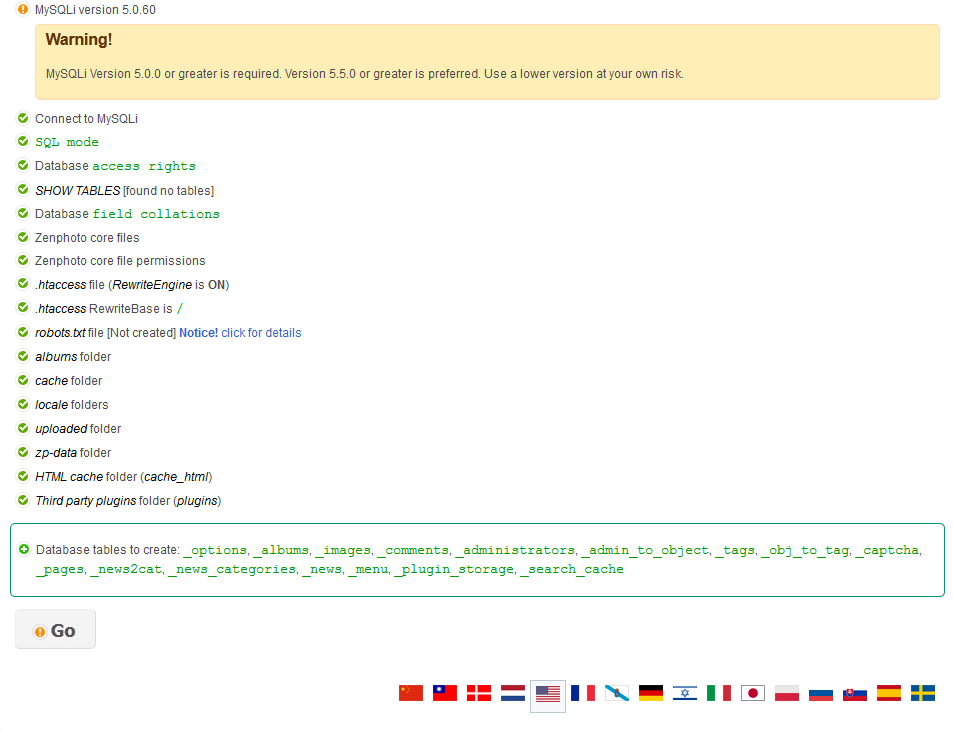The image size is (953, 731).
Task: Select the German flag language
Action: point(651,693)
